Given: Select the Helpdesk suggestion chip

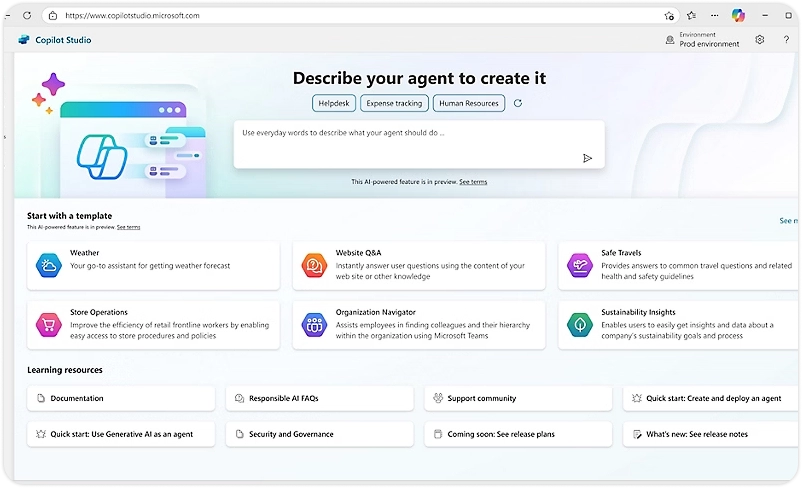Looking at the screenshot, I should click(x=333, y=103).
